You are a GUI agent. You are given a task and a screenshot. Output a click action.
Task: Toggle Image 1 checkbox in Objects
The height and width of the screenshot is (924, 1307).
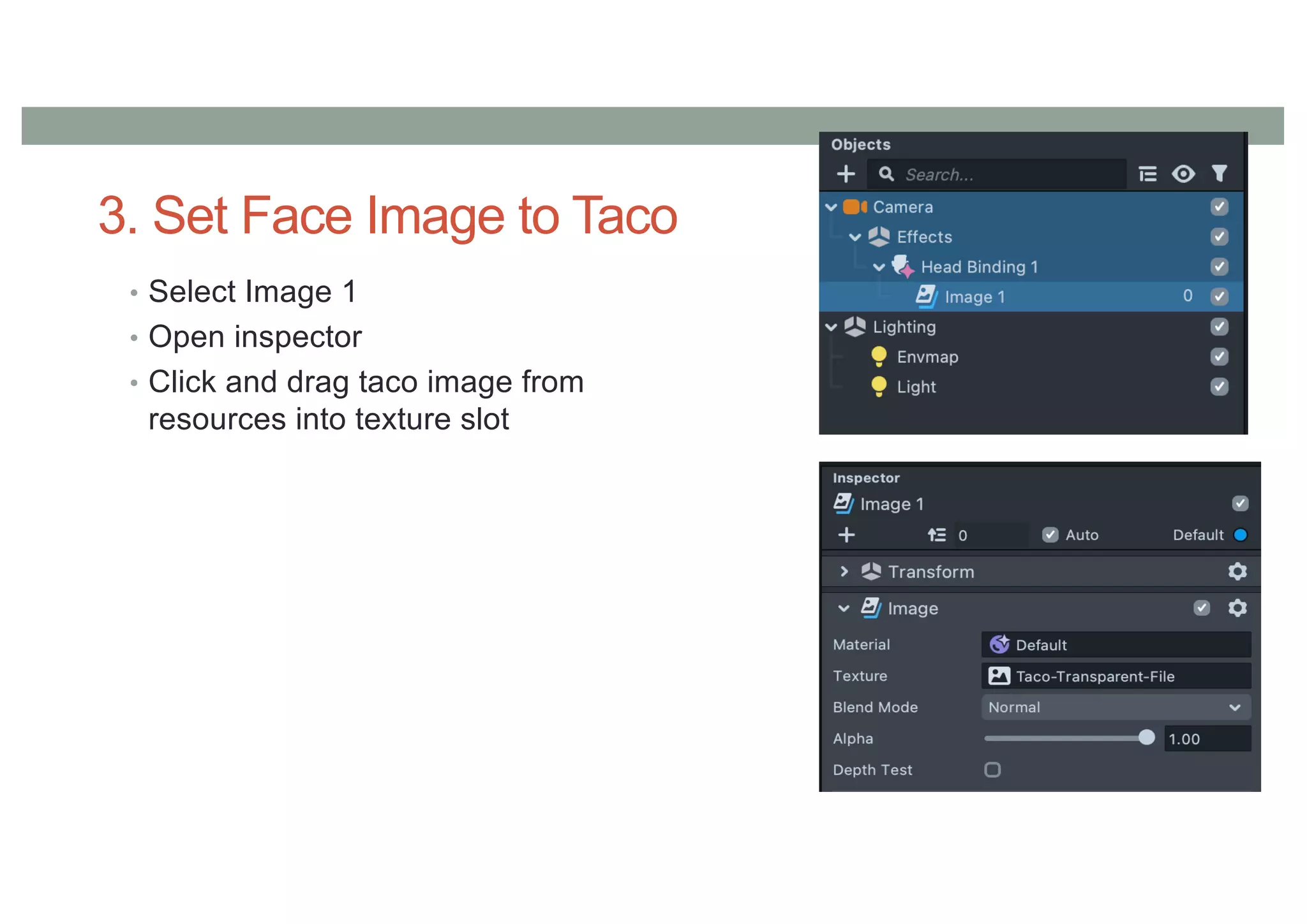coord(1220,296)
